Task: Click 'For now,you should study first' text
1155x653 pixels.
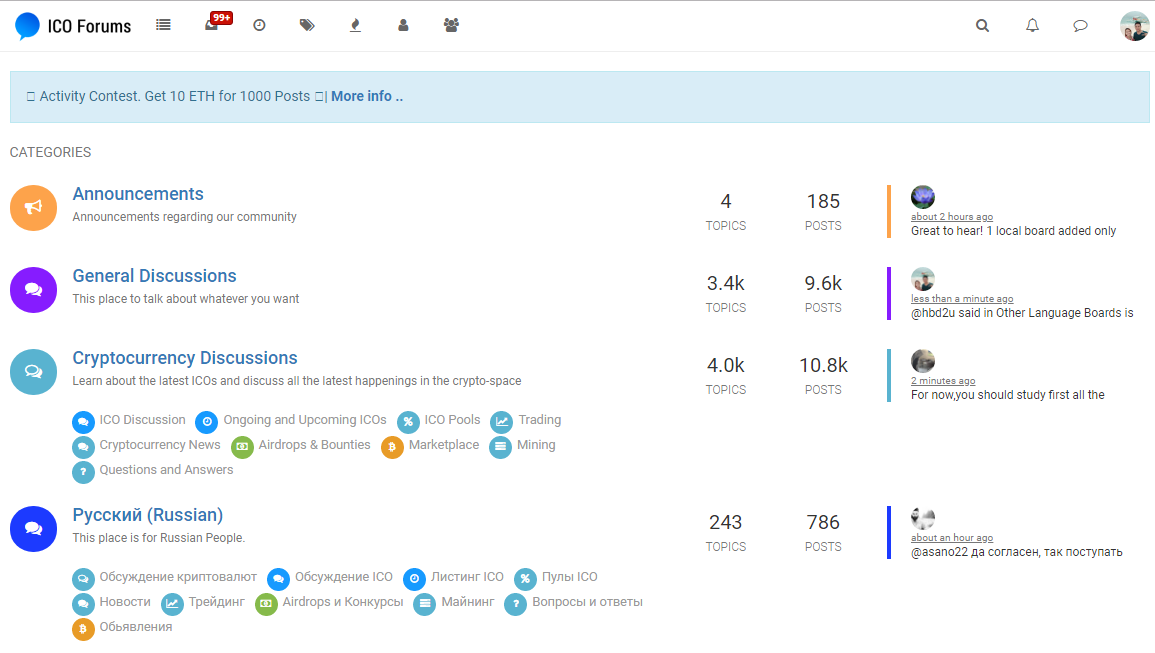Action: (x=1008, y=394)
